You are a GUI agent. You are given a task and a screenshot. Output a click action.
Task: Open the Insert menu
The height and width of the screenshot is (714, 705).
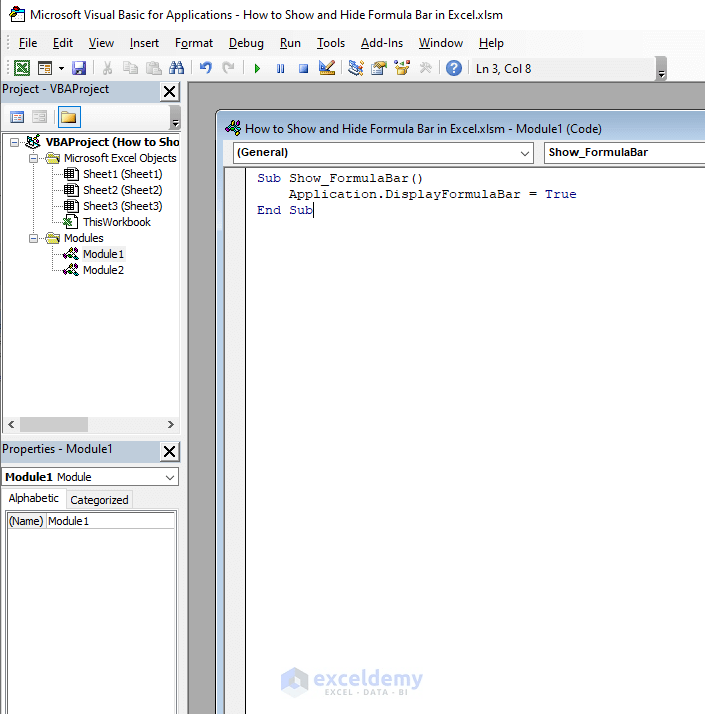(144, 43)
